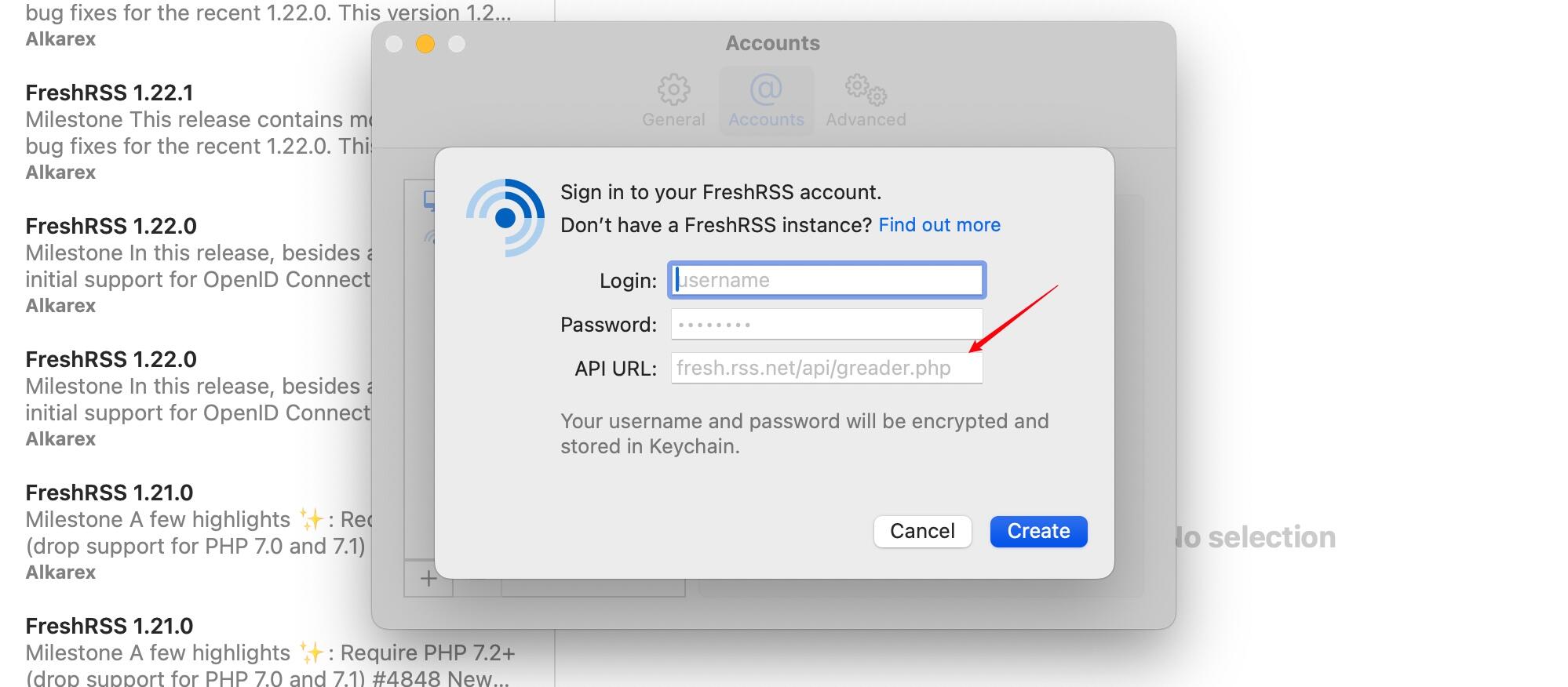Click the API URL input field
The image size is (1568, 687).
pyautogui.click(x=826, y=368)
